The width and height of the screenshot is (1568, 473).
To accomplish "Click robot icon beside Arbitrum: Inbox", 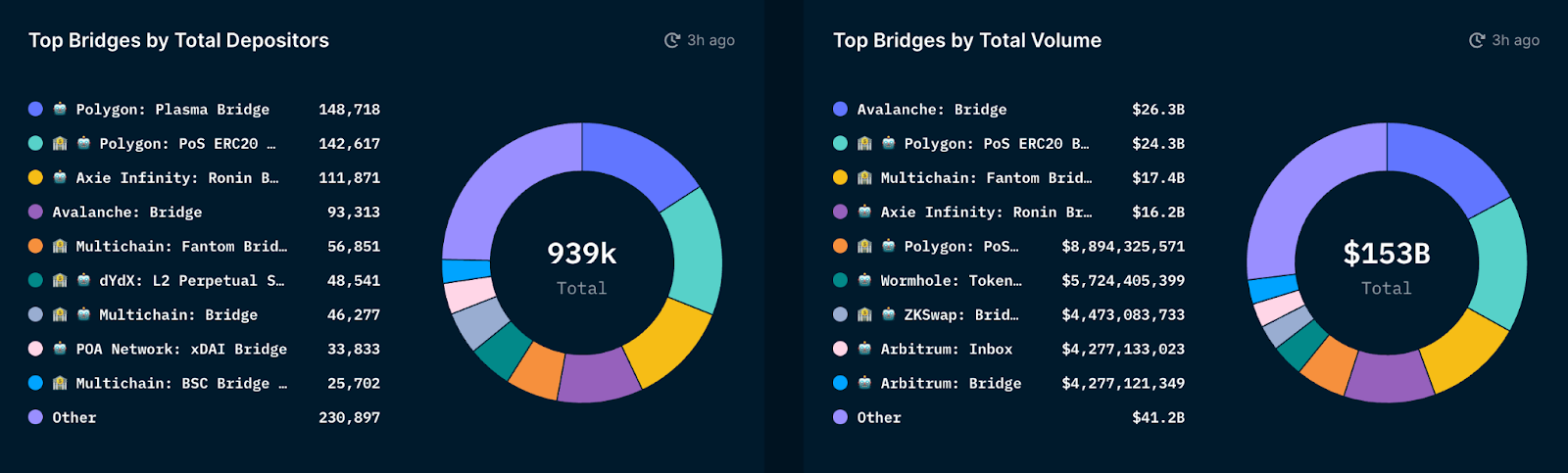I will pyautogui.click(x=864, y=349).
